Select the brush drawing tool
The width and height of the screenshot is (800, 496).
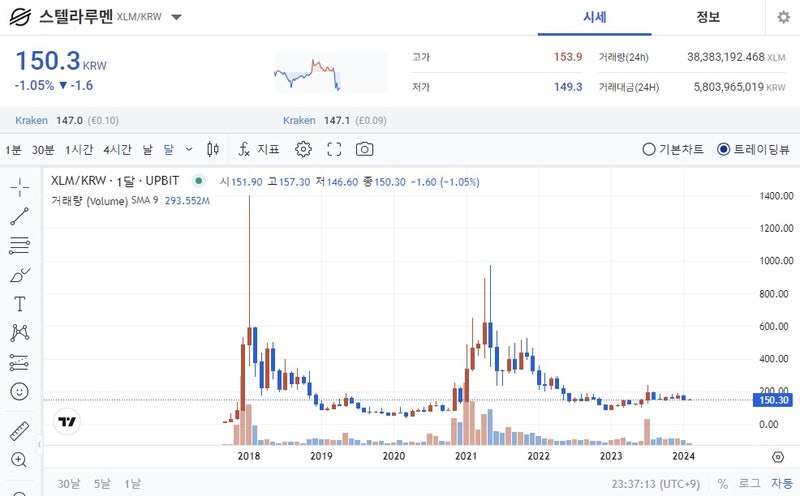click(x=19, y=275)
